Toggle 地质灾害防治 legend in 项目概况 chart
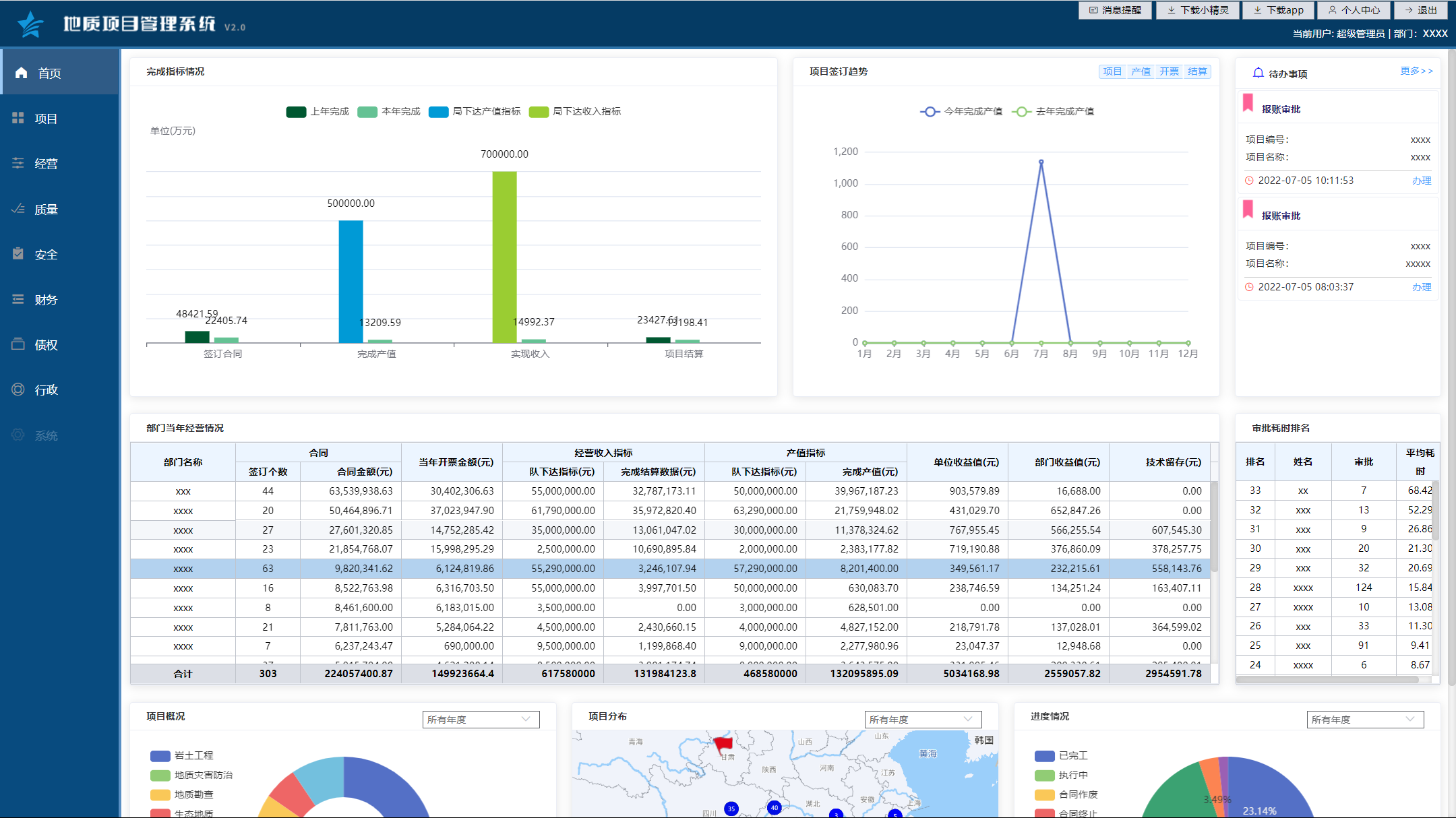 pyautogui.click(x=191, y=776)
